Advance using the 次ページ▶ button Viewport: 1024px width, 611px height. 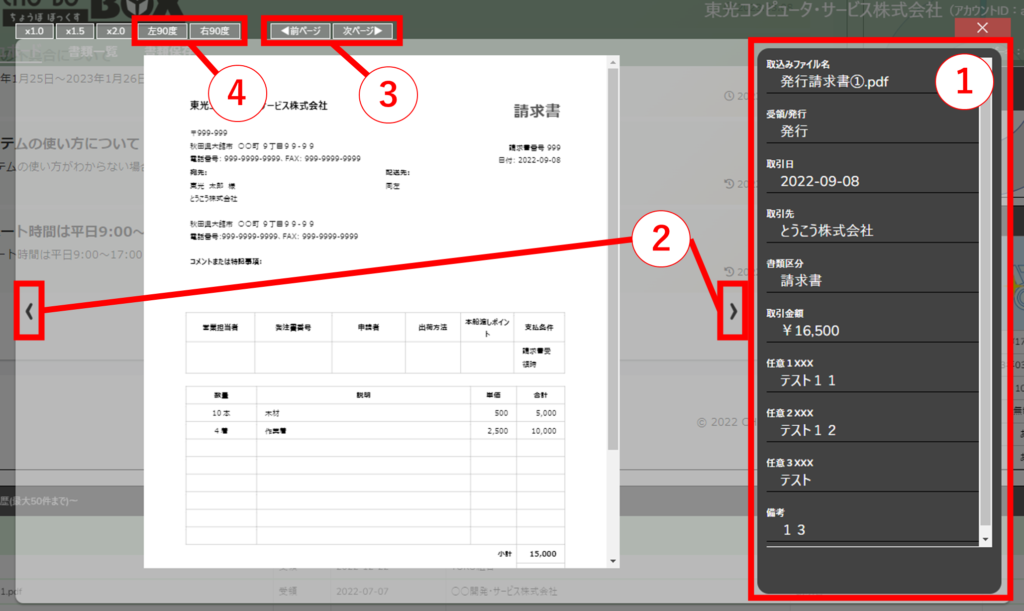[361, 31]
